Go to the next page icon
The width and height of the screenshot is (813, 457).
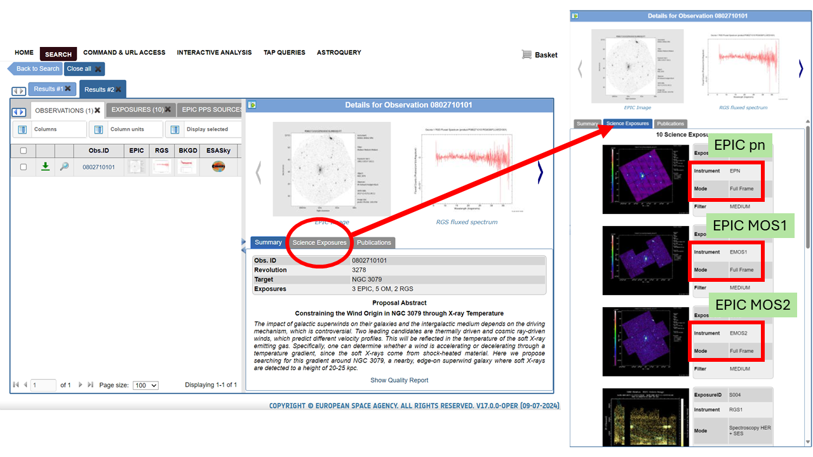(80, 385)
